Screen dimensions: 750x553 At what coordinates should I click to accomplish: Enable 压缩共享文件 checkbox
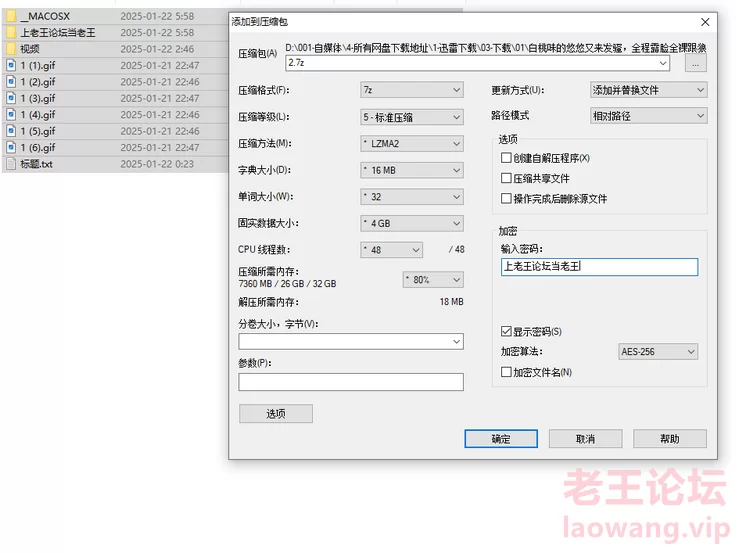click(x=506, y=178)
